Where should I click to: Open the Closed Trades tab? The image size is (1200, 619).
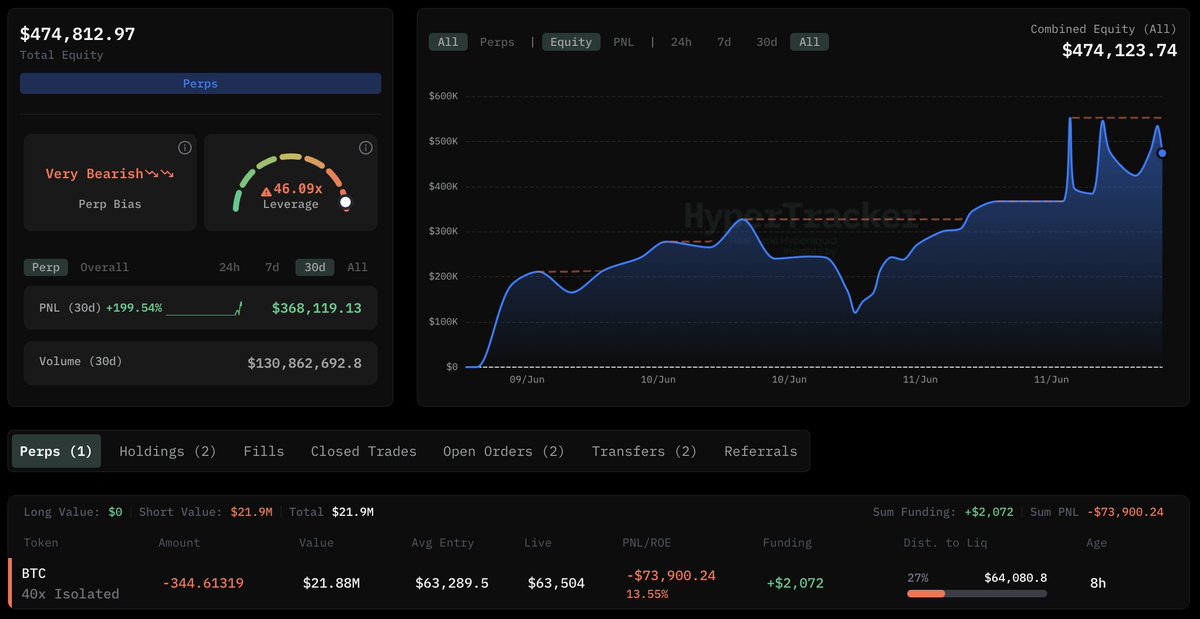[x=364, y=451]
